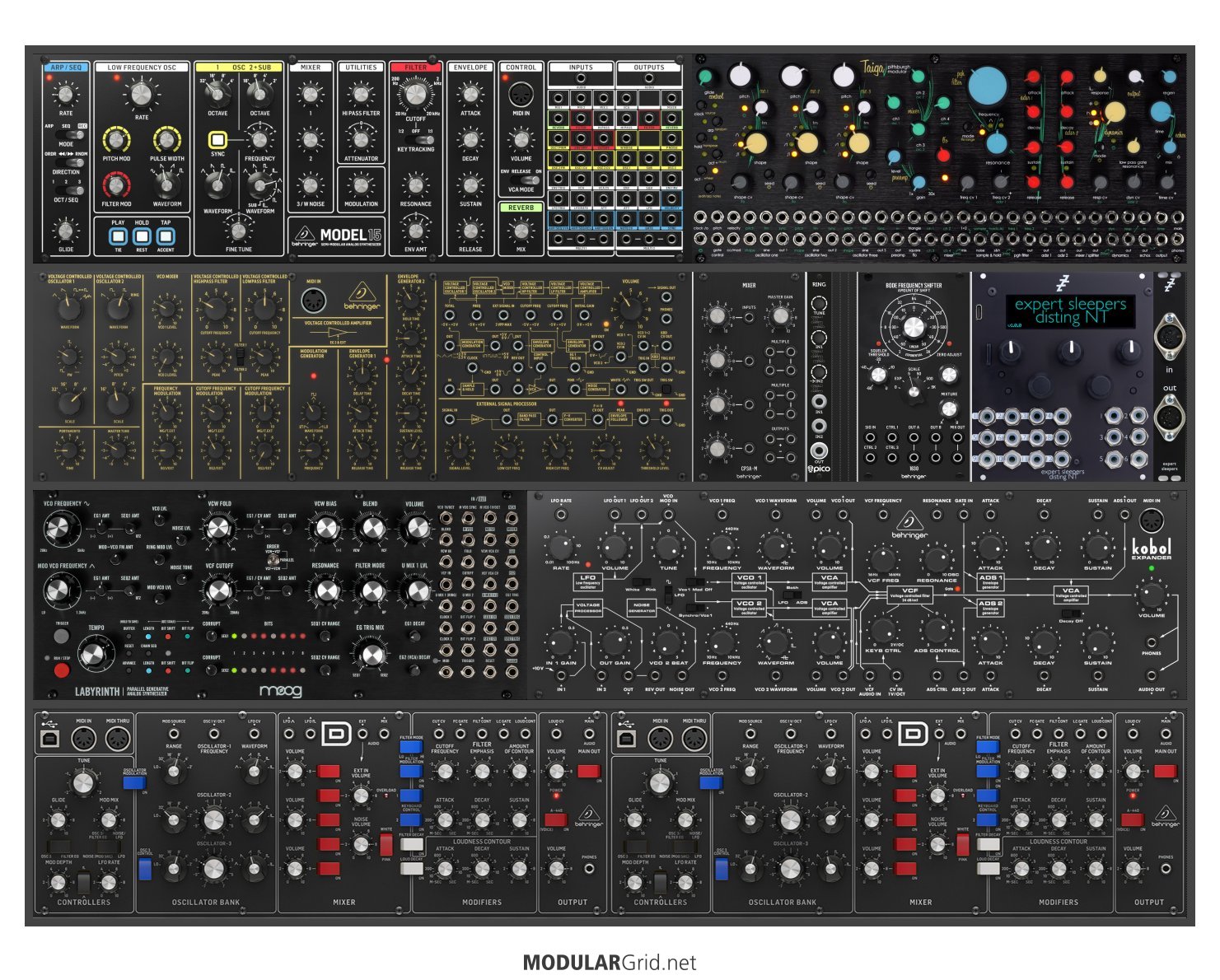Click the AMOUNT OF SHIFT dial on the Bode Frequency Shifter

[x=914, y=327]
